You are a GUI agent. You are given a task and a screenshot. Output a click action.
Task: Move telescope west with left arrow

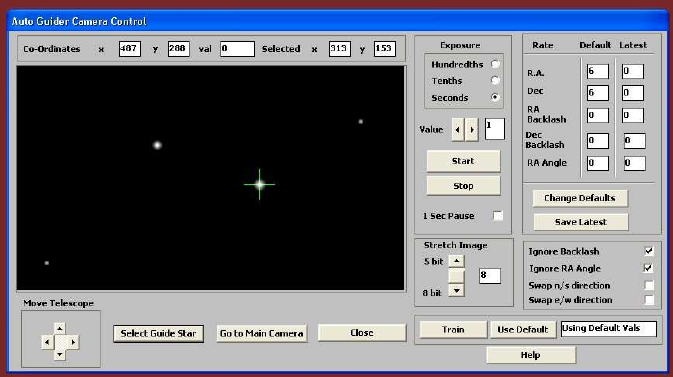[47, 342]
